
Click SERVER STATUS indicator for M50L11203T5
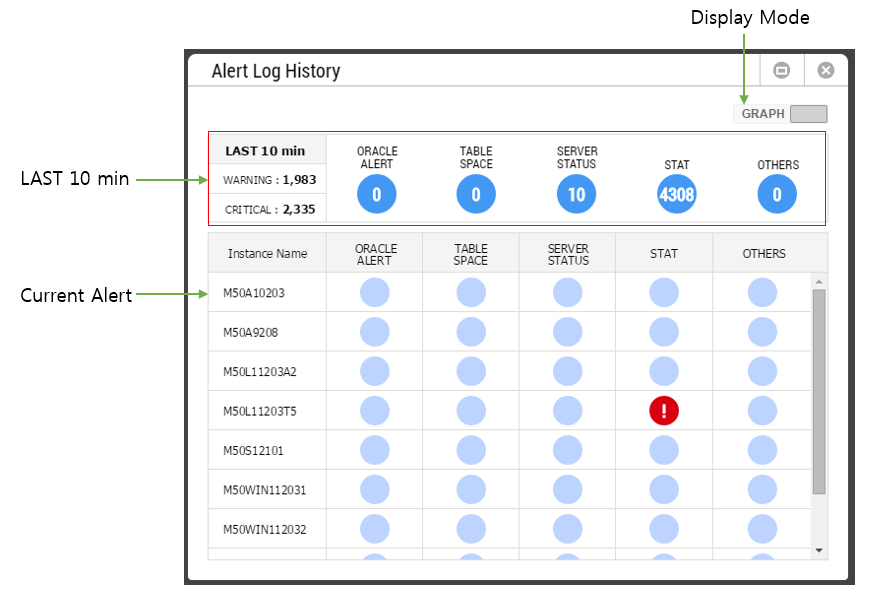568,411
